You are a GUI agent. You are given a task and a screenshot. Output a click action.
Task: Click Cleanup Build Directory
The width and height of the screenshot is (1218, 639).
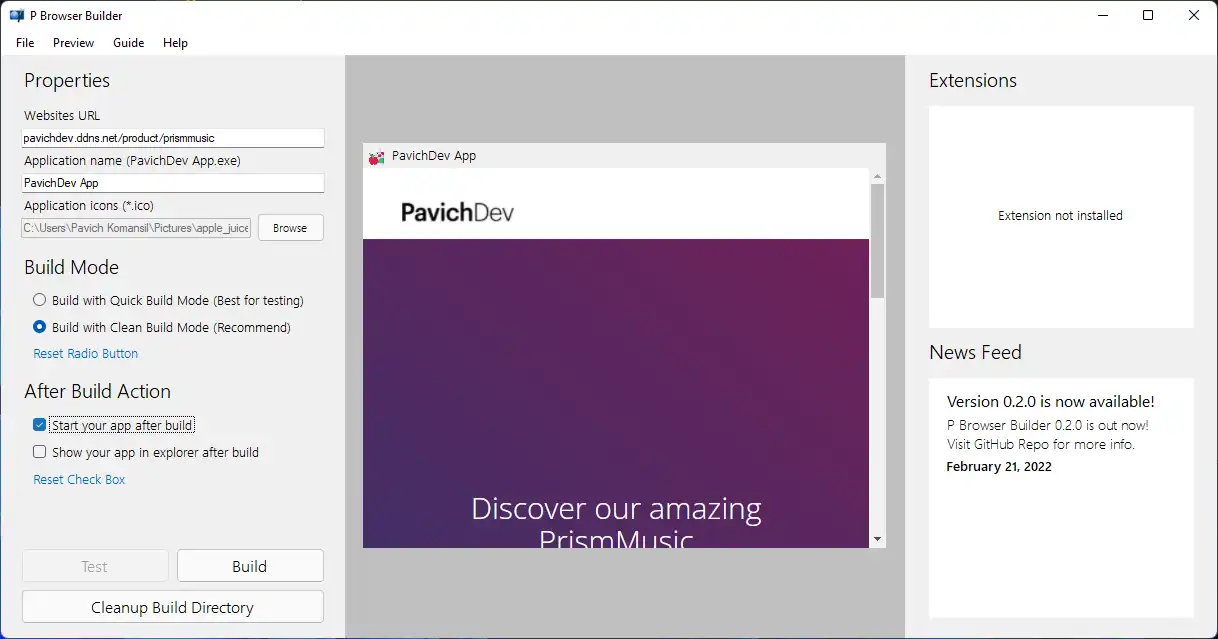(x=173, y=607)
